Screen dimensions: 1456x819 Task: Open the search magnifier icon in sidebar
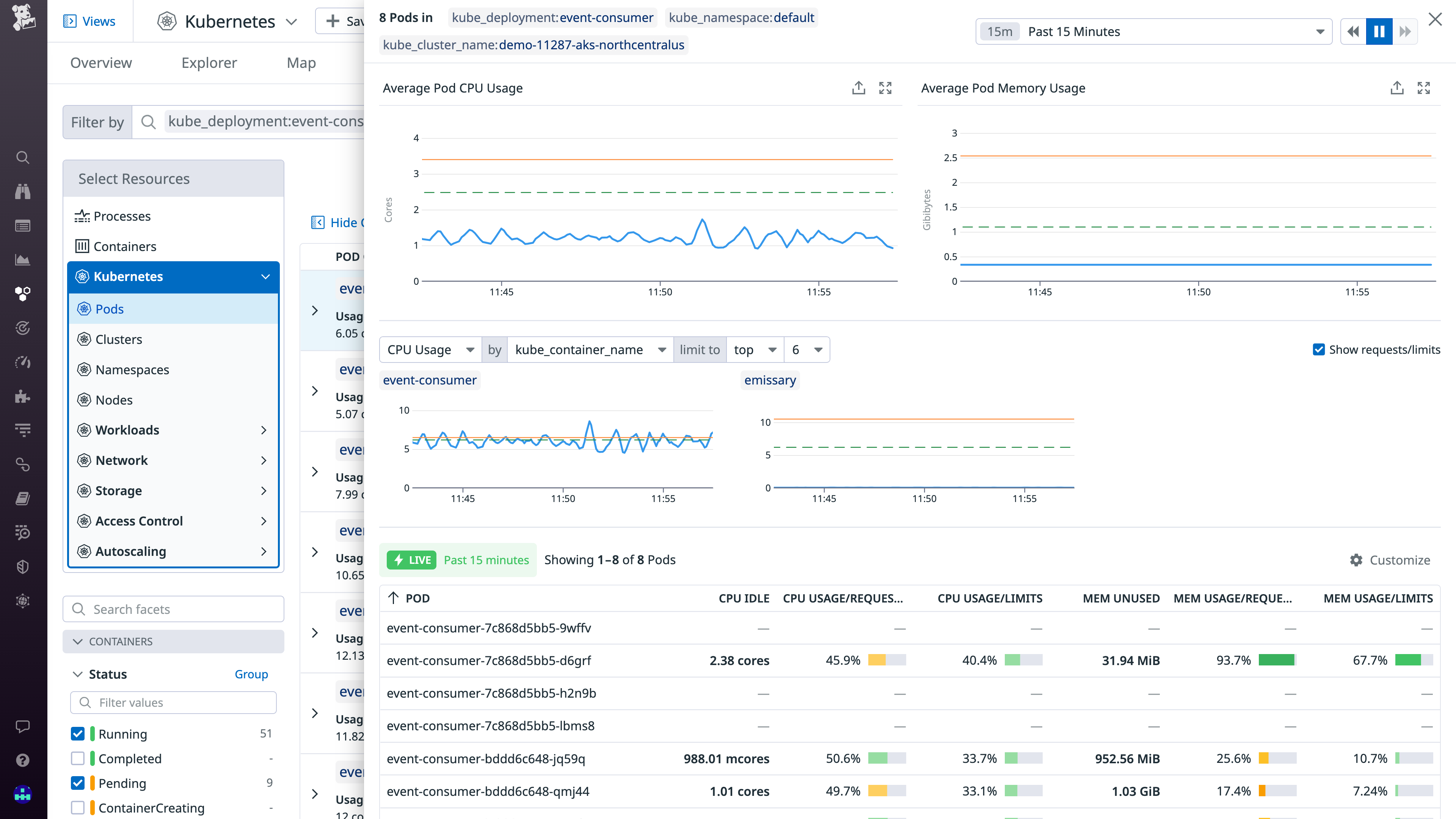(x=23, y=158)
